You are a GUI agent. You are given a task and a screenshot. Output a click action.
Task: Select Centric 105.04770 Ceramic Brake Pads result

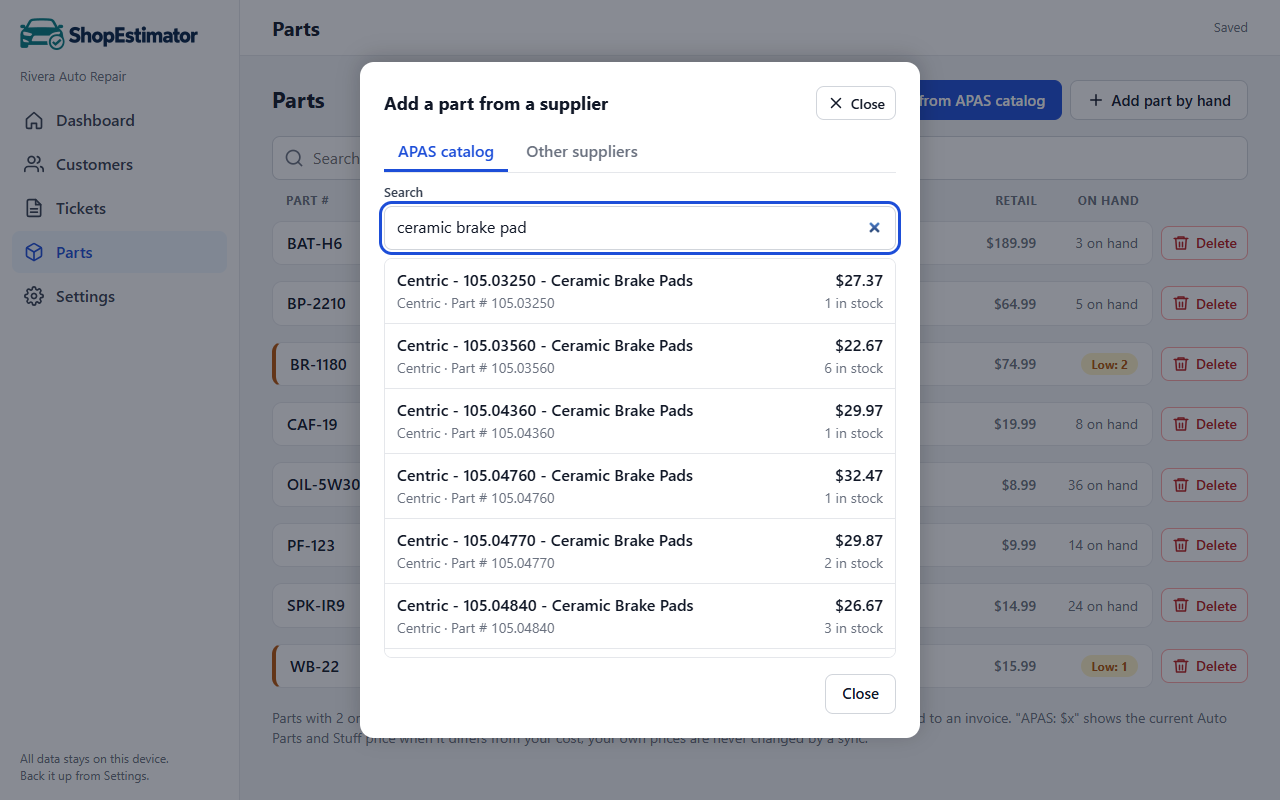pyautogui.click(x=640, y=551)
